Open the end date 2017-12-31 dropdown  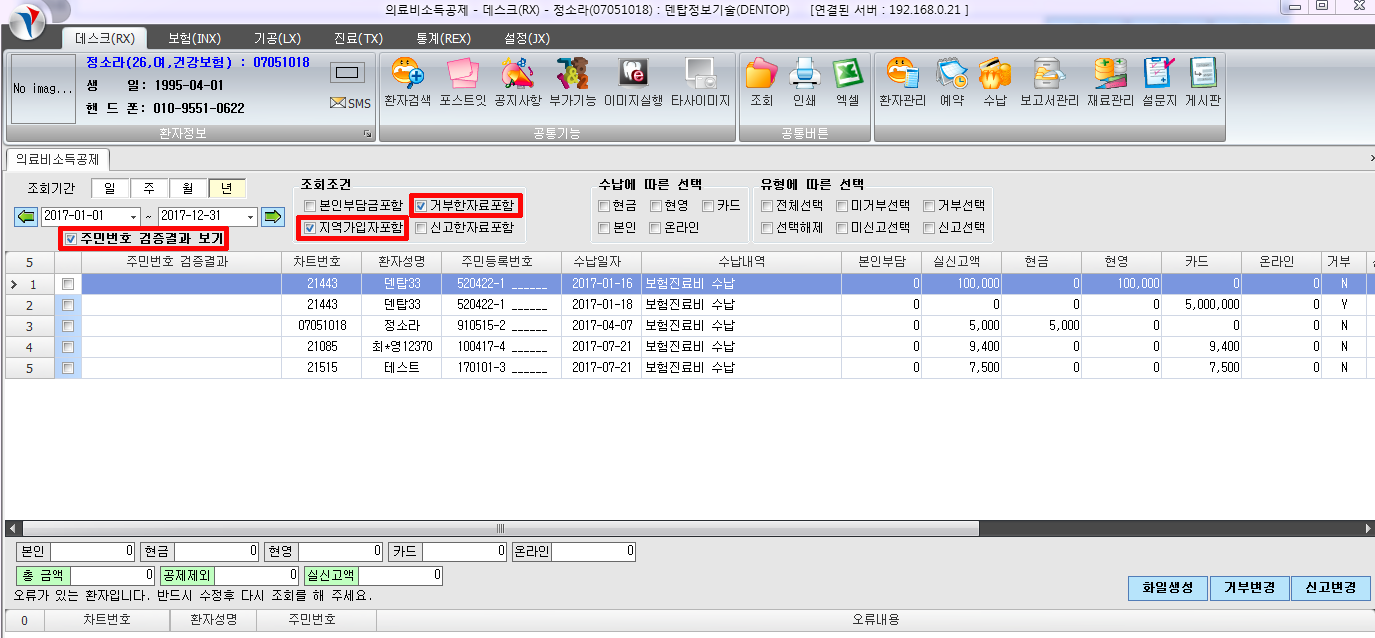pos(250,217)
